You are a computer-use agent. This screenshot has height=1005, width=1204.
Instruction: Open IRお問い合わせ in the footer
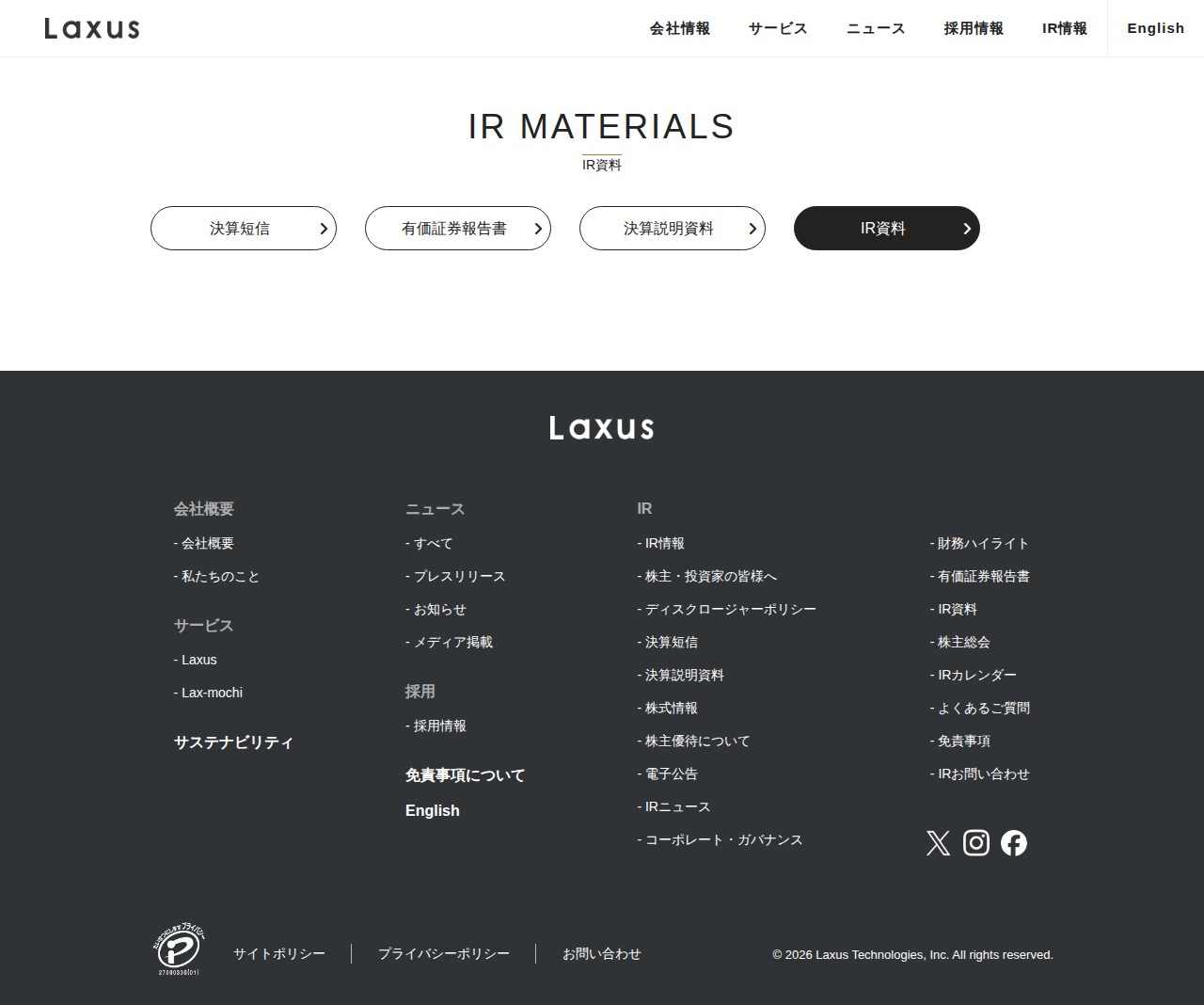point(979,774)
